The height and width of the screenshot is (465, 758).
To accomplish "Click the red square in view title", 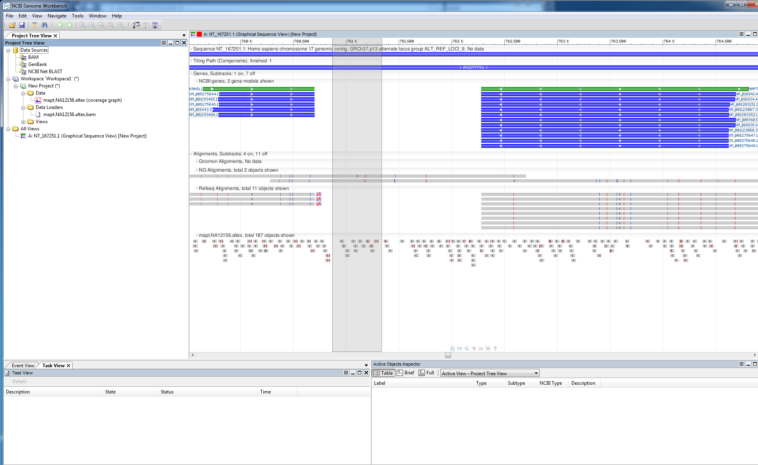I will [199, 34].
